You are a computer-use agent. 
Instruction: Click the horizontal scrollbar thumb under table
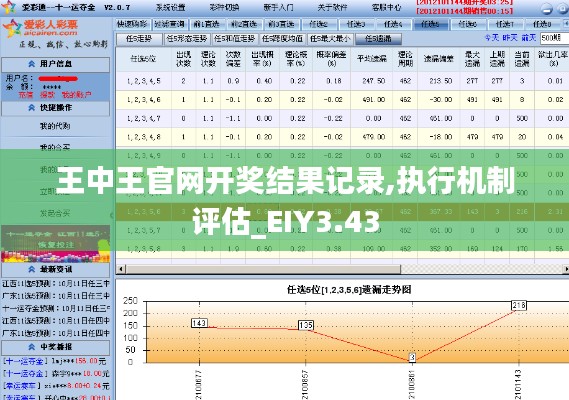(263, 269)
